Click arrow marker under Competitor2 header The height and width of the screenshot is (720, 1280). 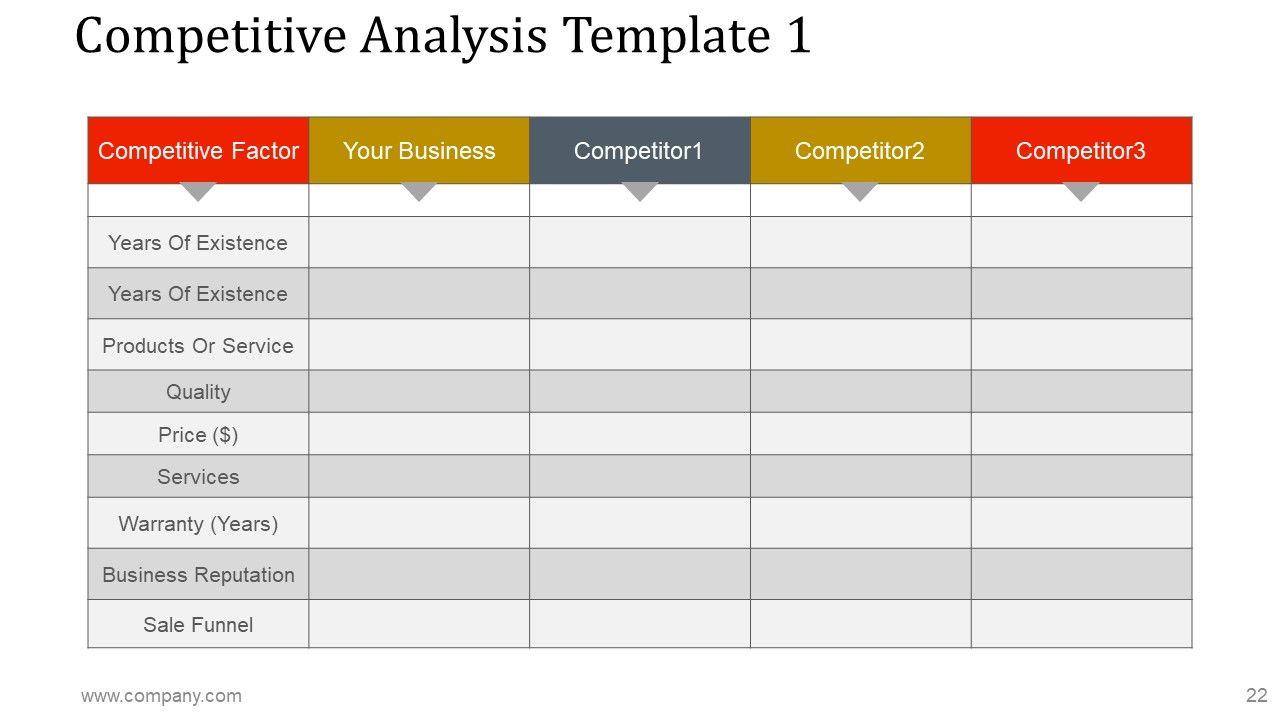[x=860, y=191]
